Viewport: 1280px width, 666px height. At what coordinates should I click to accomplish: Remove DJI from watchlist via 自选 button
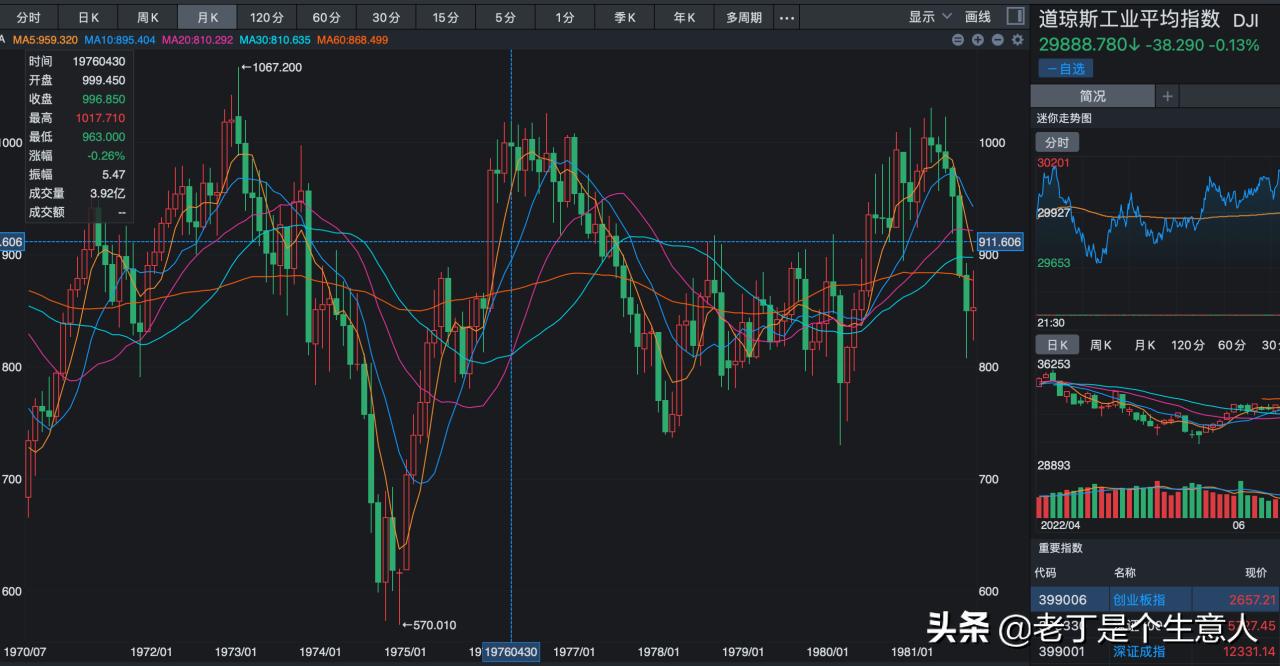pos(1066,69)
